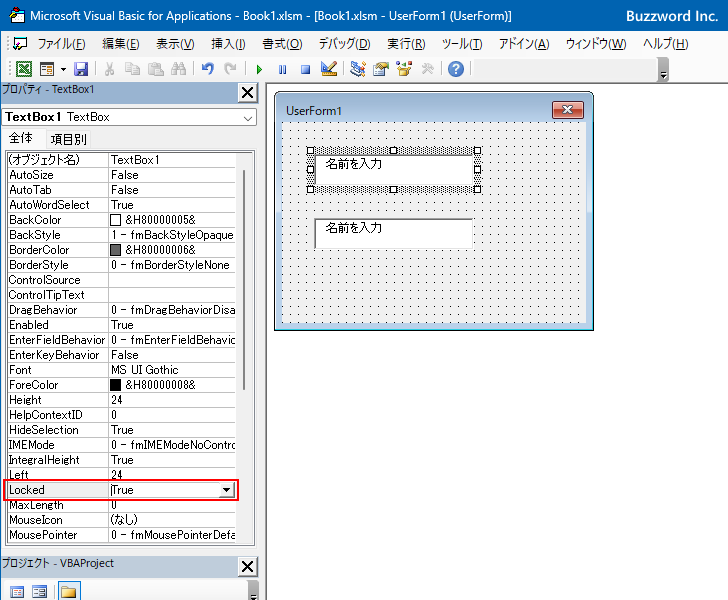Select the Enabled property row

tap(122, 325)
